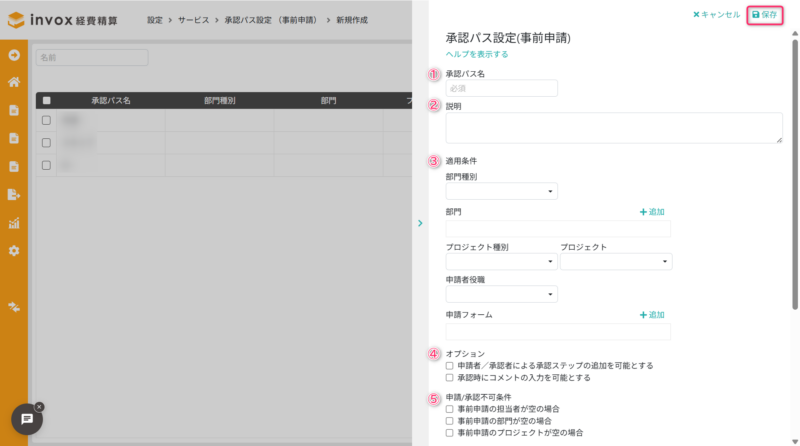Click the 説明 text area
800x446 pixels.
click(614, 128)
